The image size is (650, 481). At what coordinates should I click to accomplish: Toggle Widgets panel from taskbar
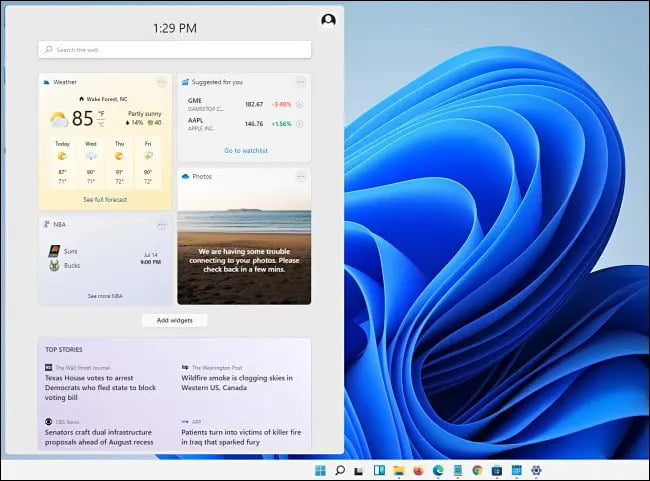(379, 470)
